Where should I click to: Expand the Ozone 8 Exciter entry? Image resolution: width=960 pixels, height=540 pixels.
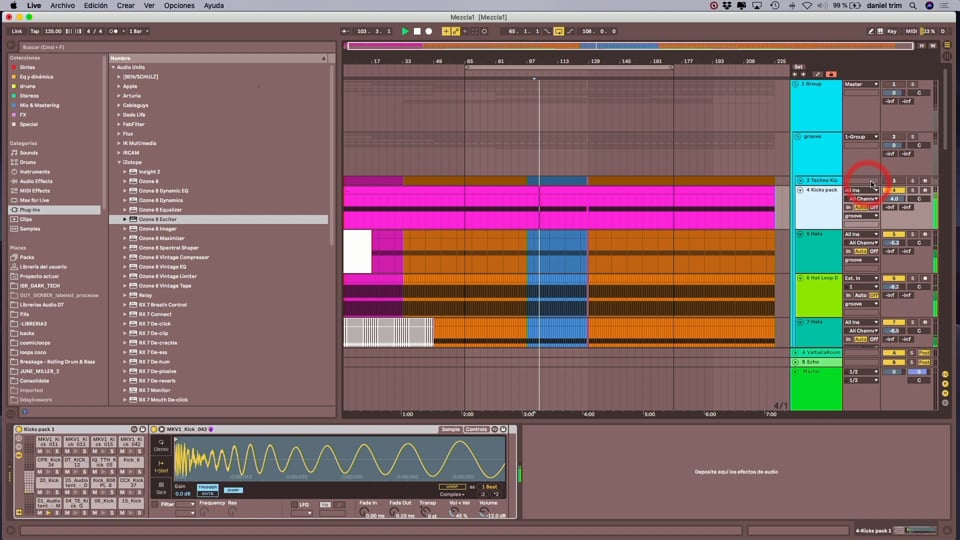[x=125, y=219]
